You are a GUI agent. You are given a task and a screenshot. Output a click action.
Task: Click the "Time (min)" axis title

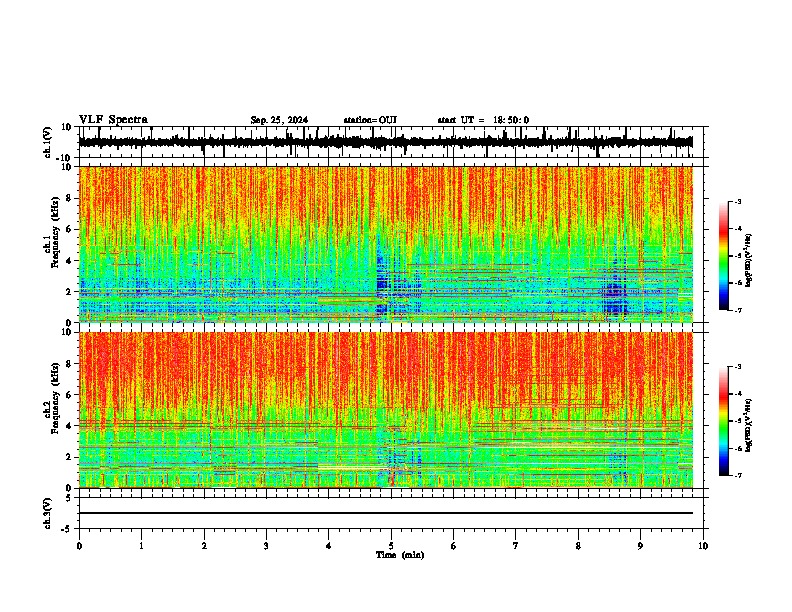(x=400, y=555)
